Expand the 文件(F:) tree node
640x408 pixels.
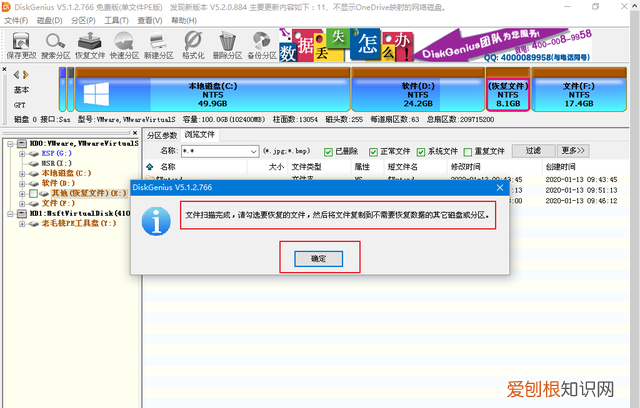point(22,204)
